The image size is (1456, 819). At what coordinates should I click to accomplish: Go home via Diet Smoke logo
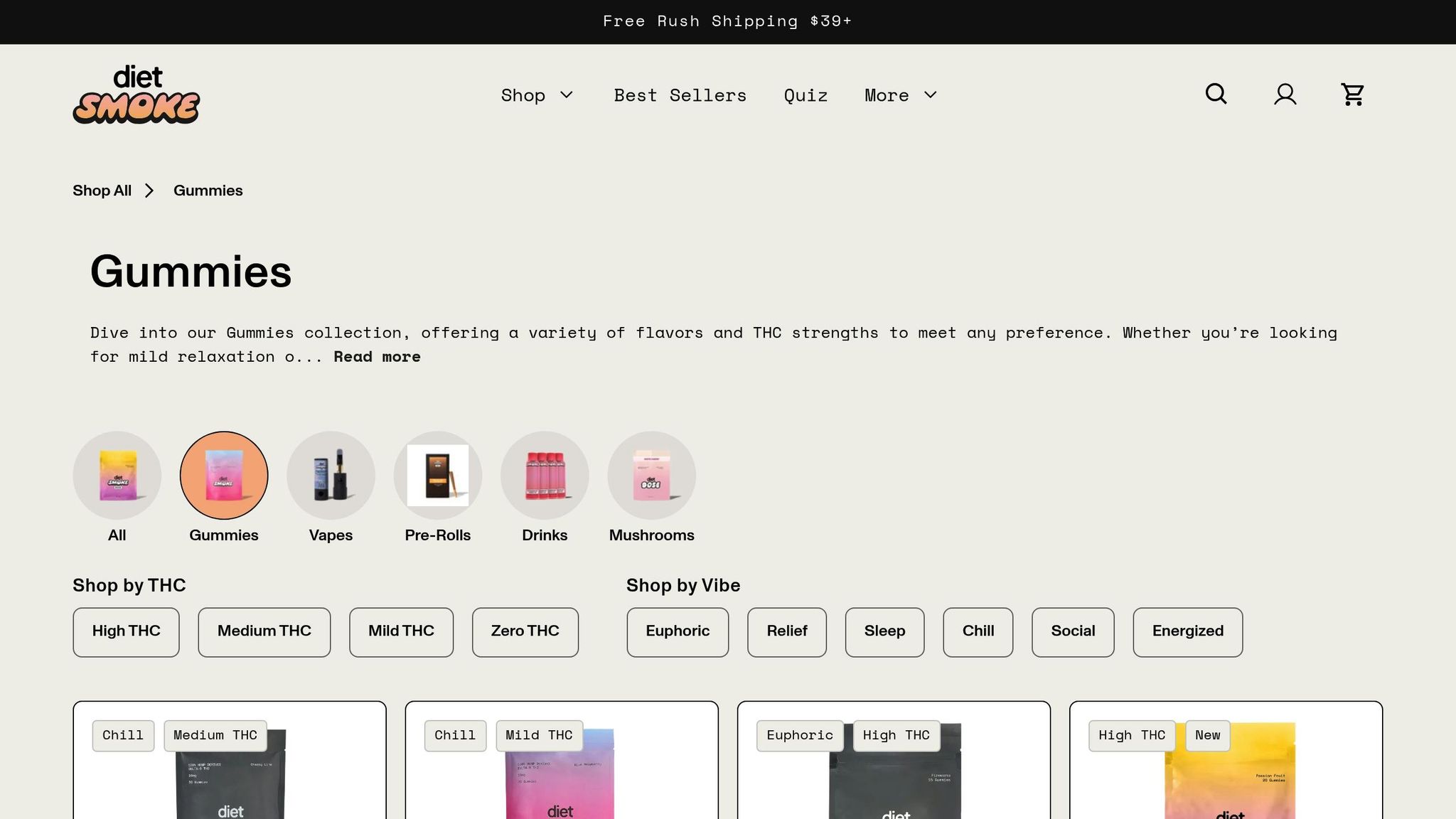(136, 95)
